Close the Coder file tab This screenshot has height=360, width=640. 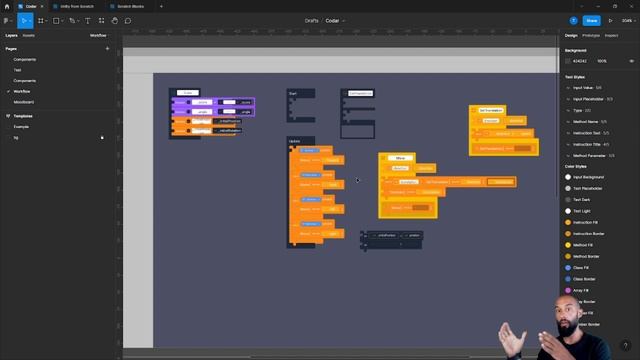coord(42,7)
